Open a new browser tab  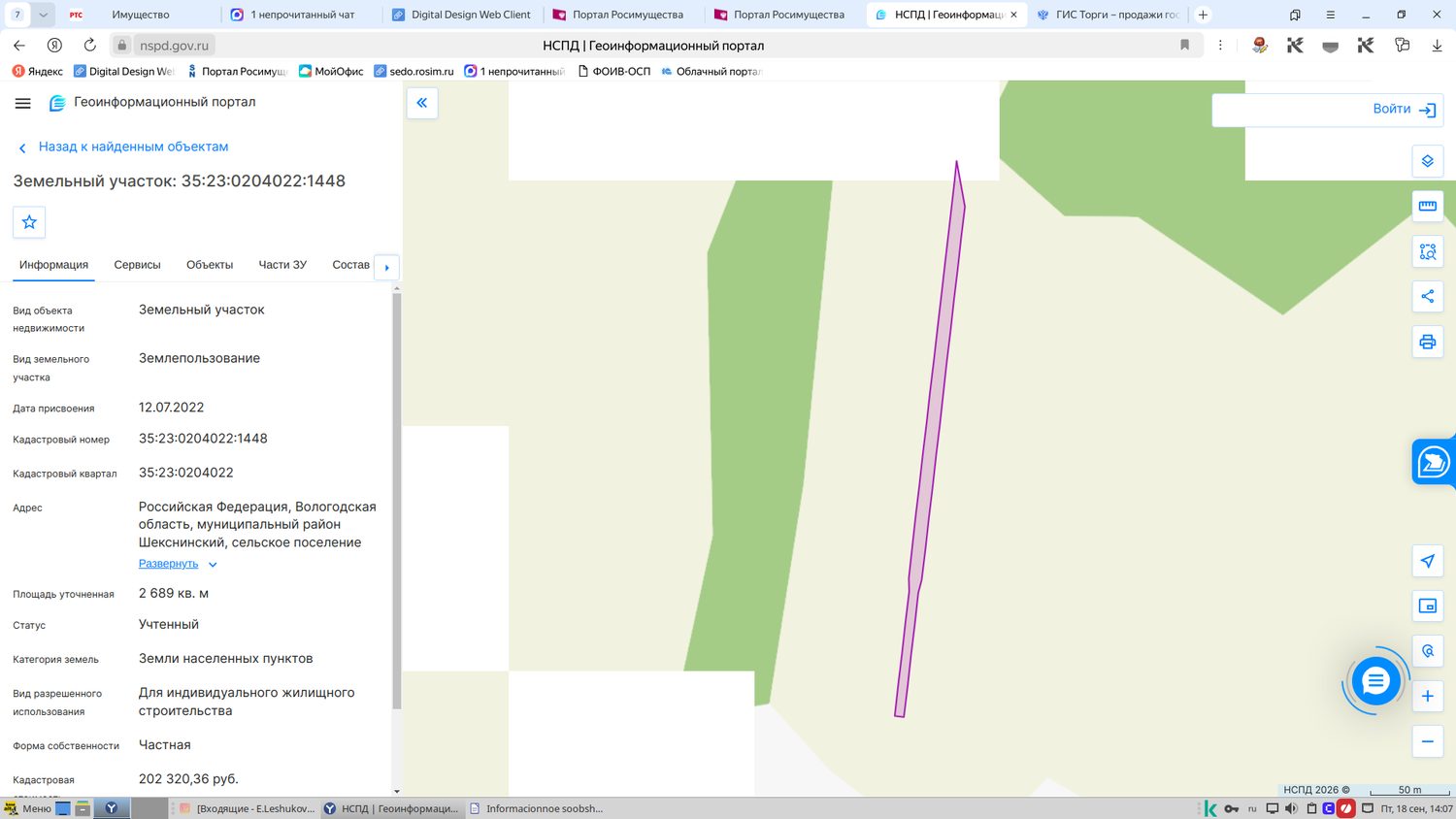pos(1203,15)
